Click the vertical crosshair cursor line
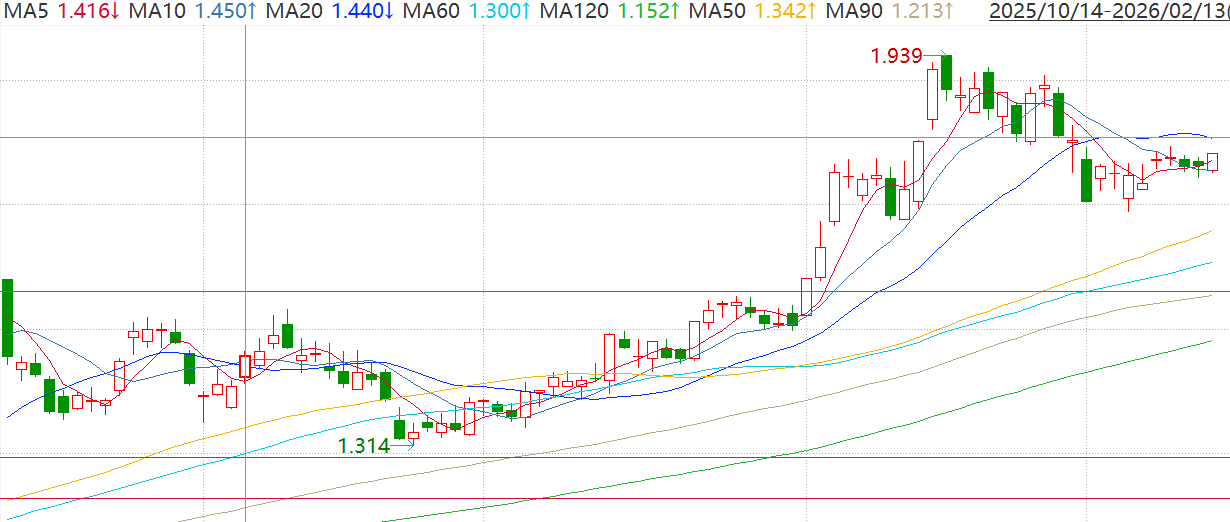The image size is (1230, 522). [245, 200]
